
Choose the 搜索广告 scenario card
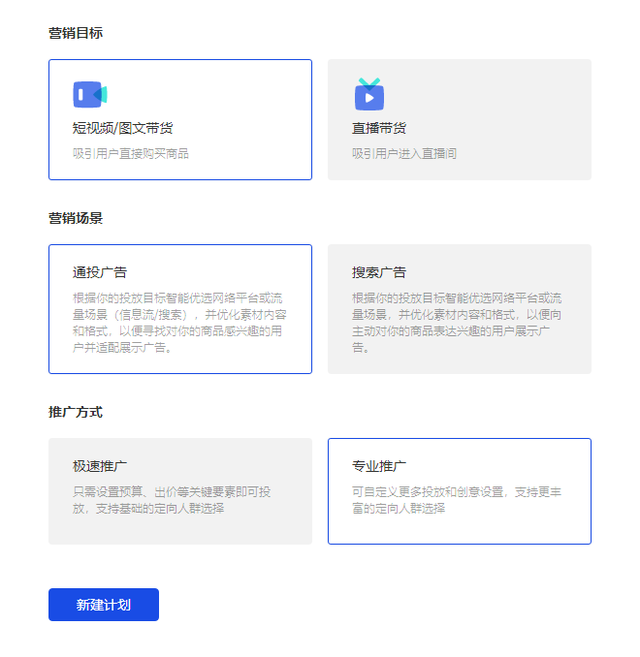click(x=459, y=309)
